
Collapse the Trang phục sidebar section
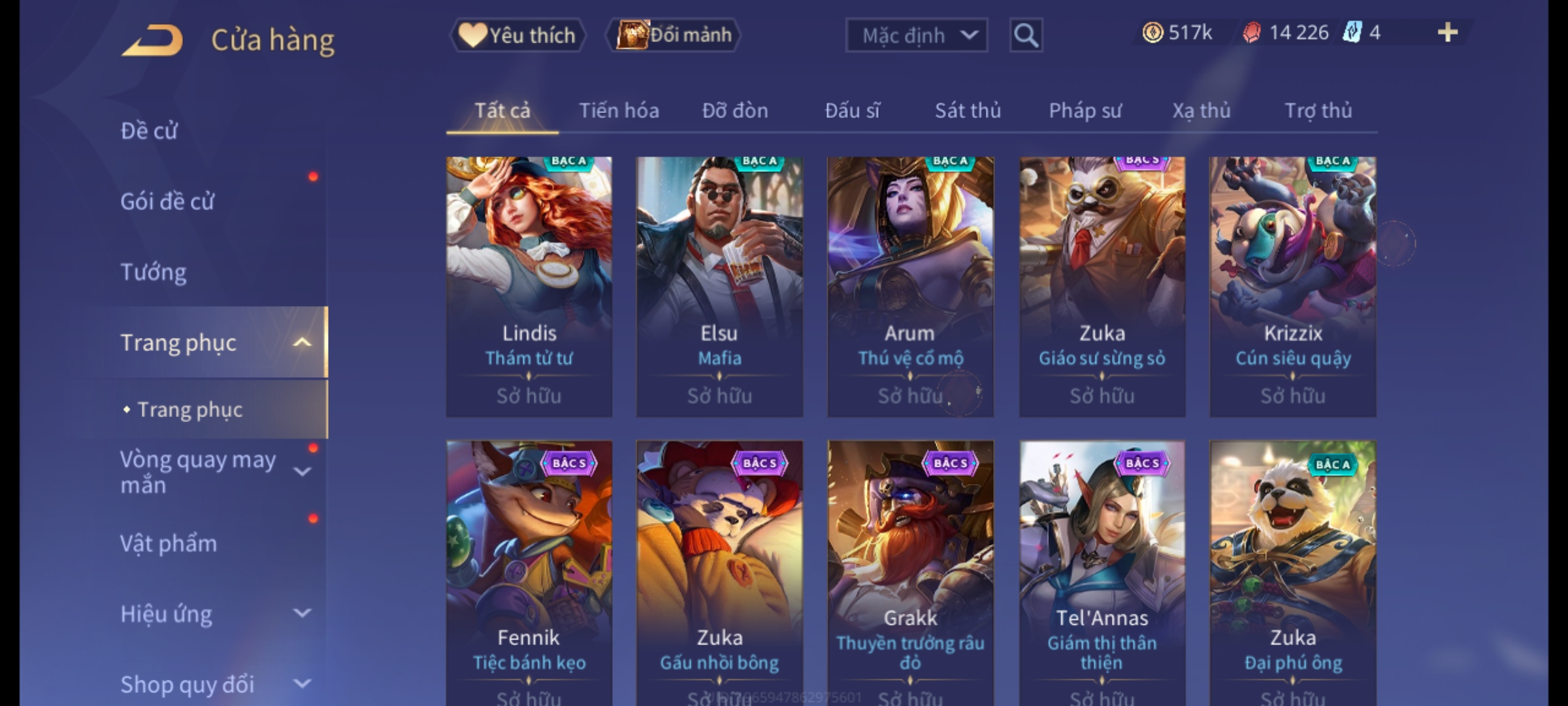pyautogui.click(x=302, y=343)
